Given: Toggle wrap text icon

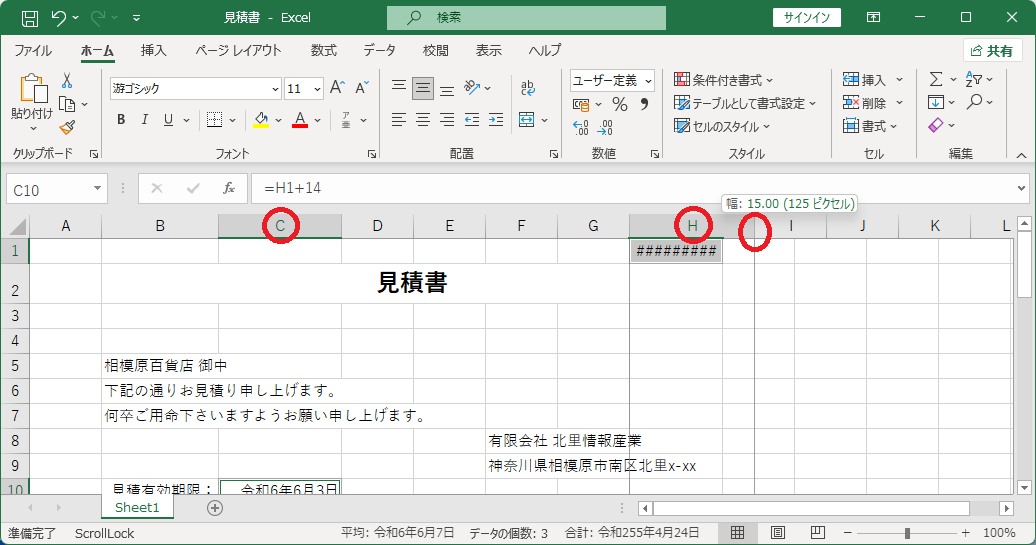Looking at the screenshot, I should tap(527, 87).
